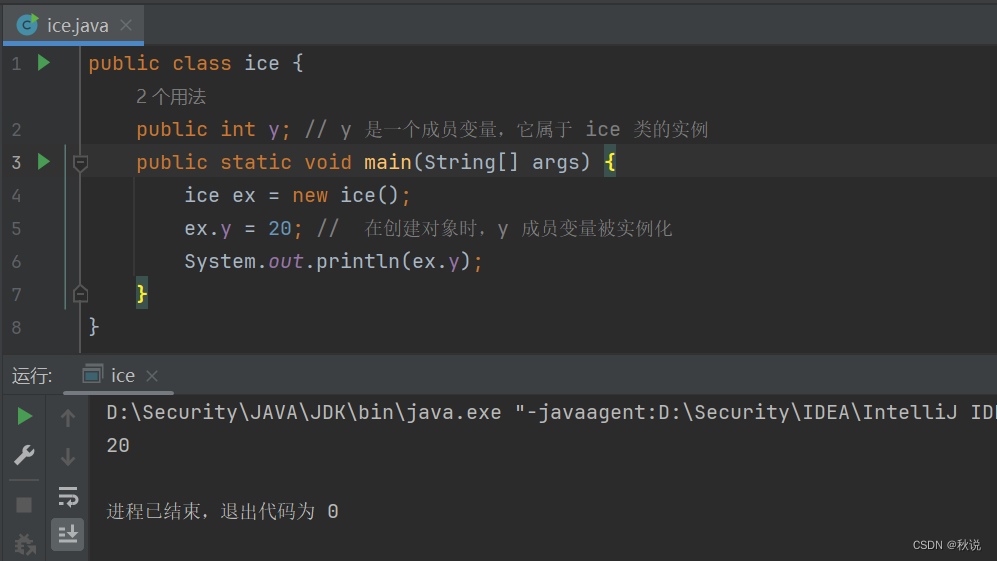Toggle soft-wrap in console output
The image size is (997, 561).
[67, 497]
